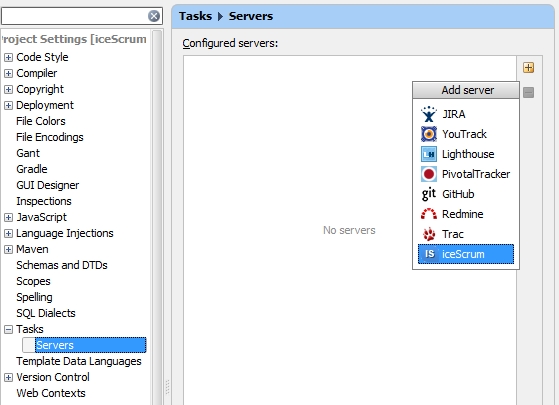Select Copyright settings item
The image size is (559, 405).
point(40,89)
